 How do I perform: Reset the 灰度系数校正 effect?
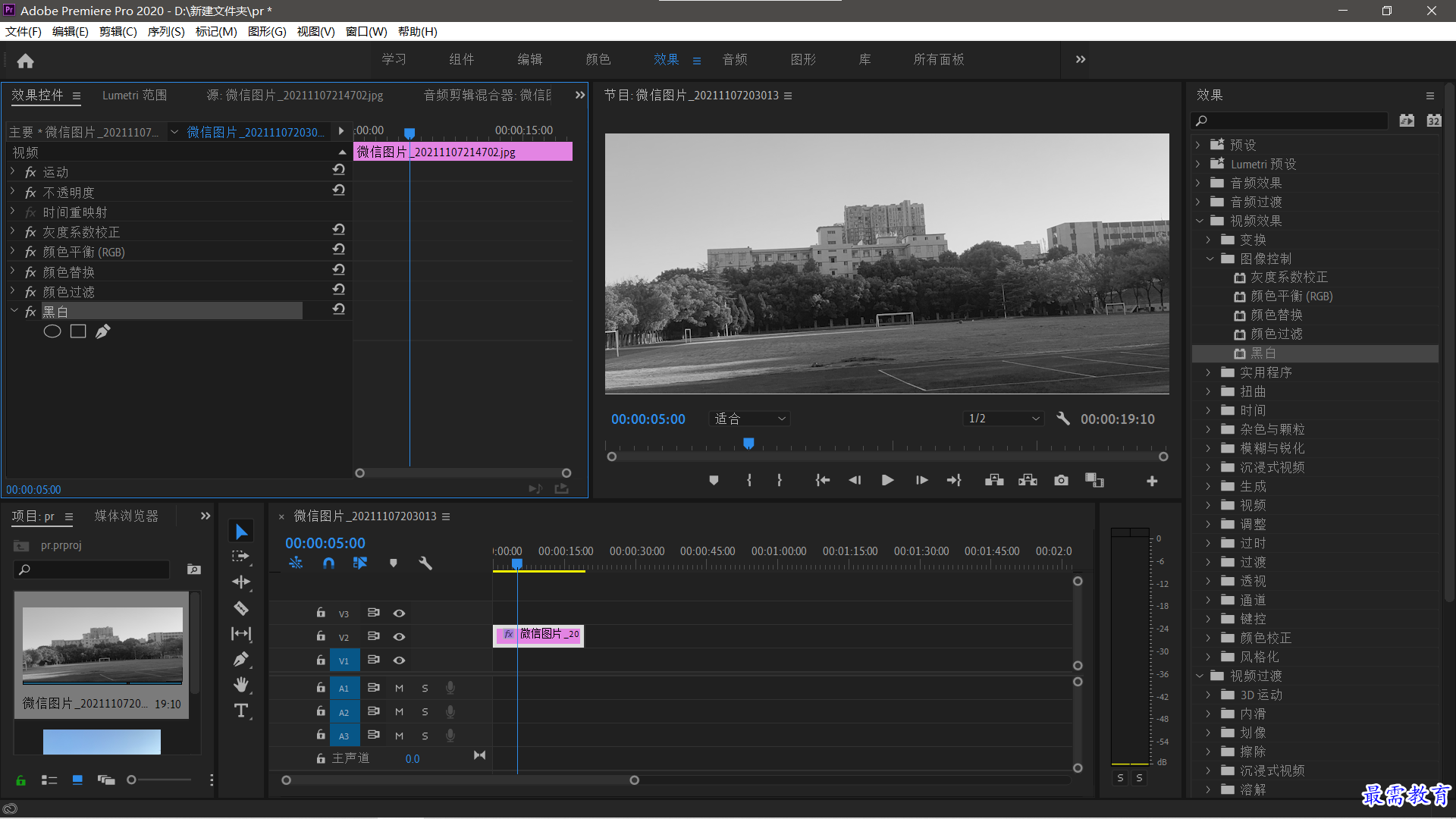(x=339, y=229)
